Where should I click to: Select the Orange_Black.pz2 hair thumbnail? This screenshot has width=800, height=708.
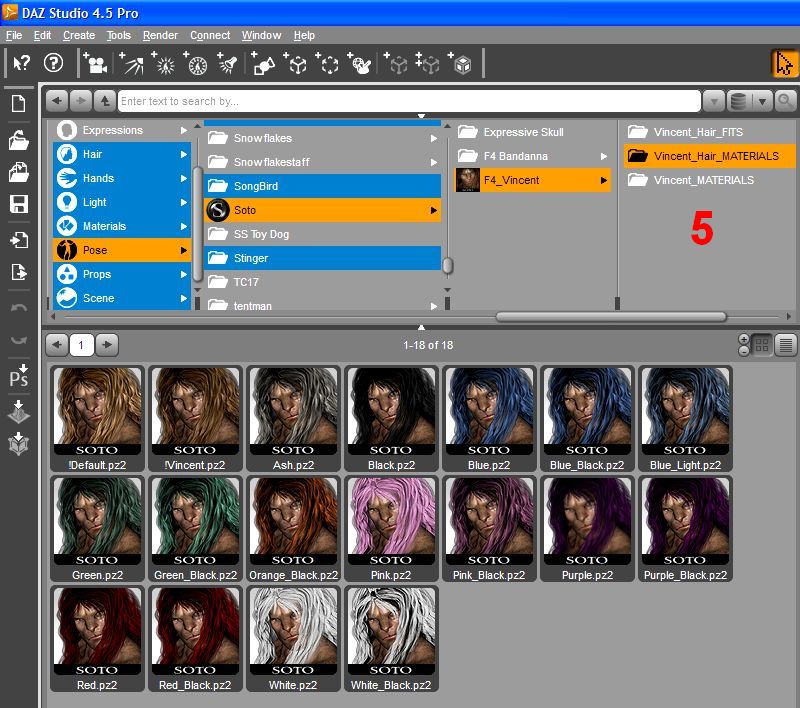click(293, 528)
